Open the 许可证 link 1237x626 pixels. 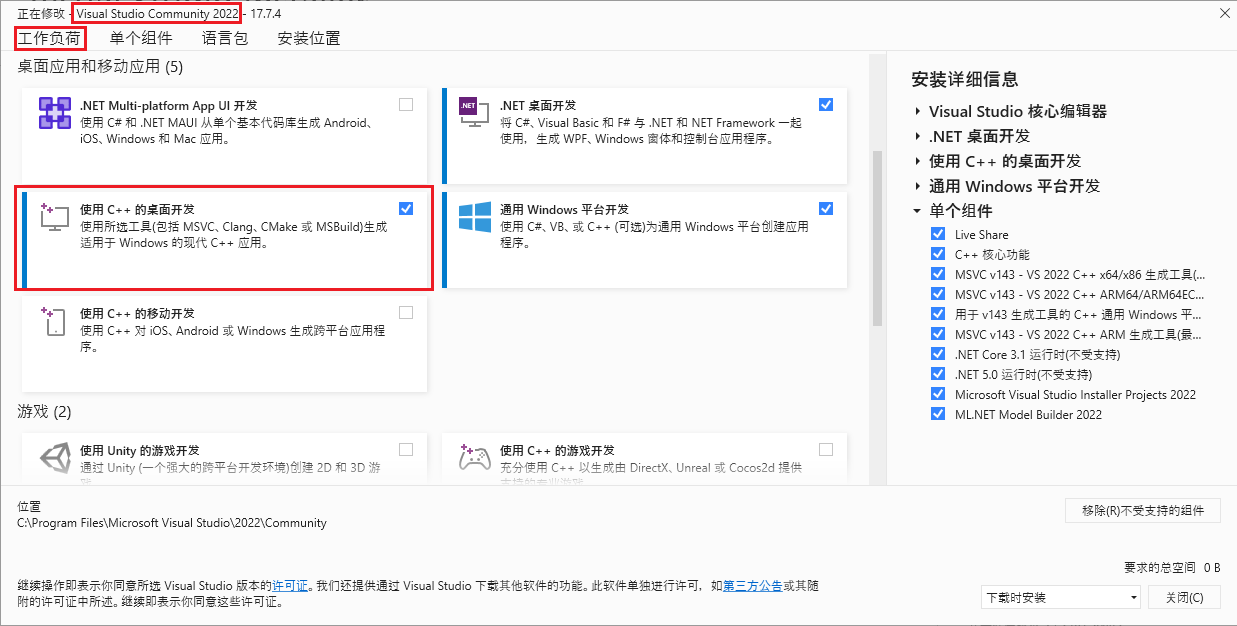pos(290,585)
